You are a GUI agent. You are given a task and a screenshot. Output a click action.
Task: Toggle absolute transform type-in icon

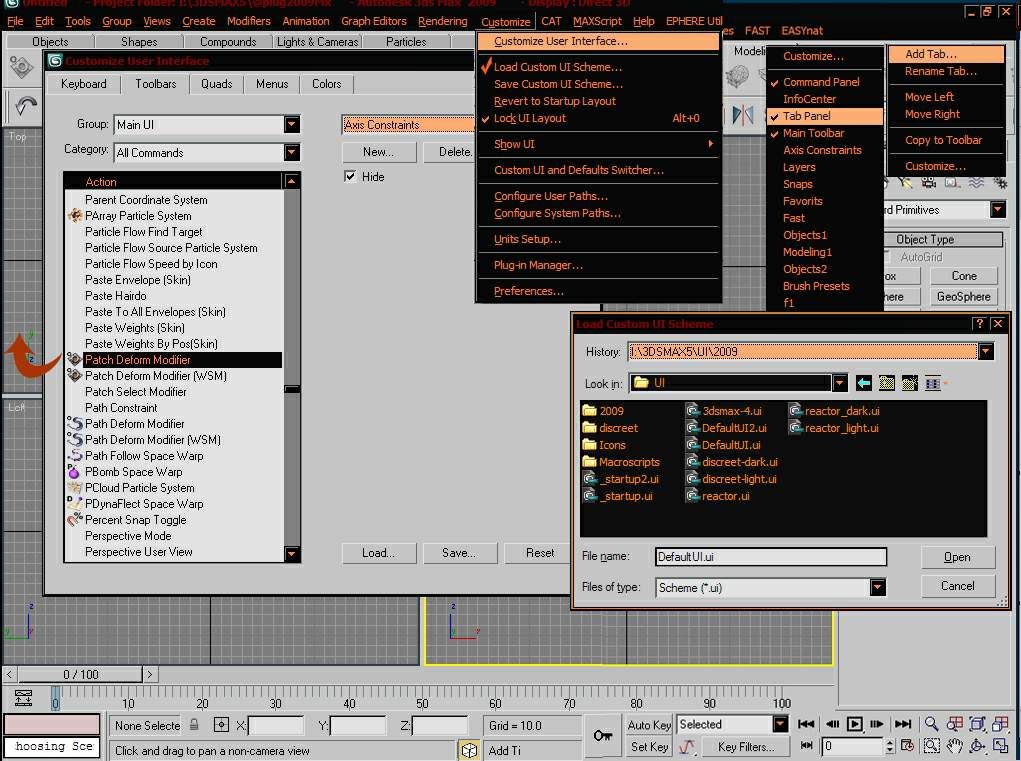pyautogui.click(x=221, y=725)
